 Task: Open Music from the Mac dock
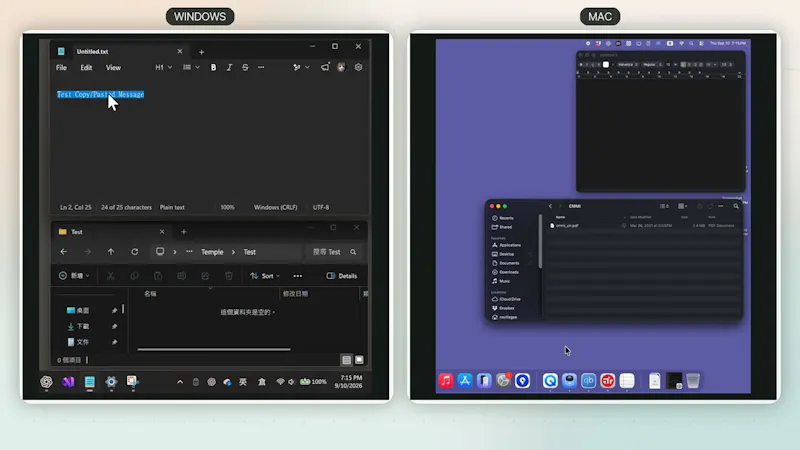[445, 381]
